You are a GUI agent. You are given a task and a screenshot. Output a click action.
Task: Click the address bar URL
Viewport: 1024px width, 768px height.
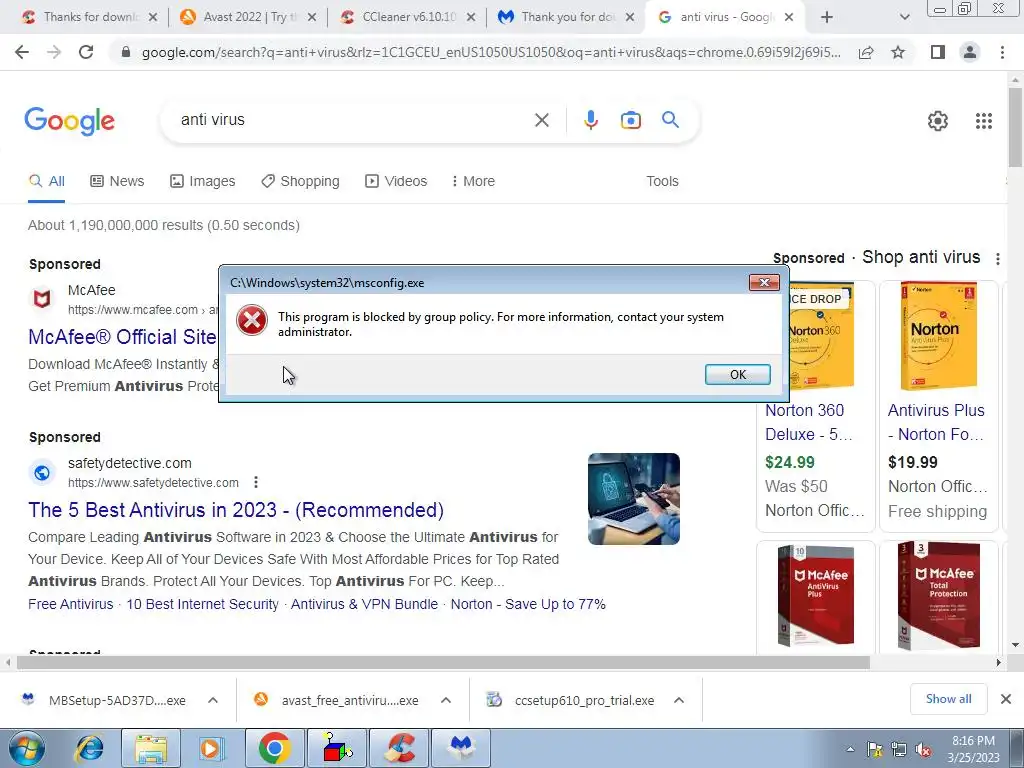[491, 52]
